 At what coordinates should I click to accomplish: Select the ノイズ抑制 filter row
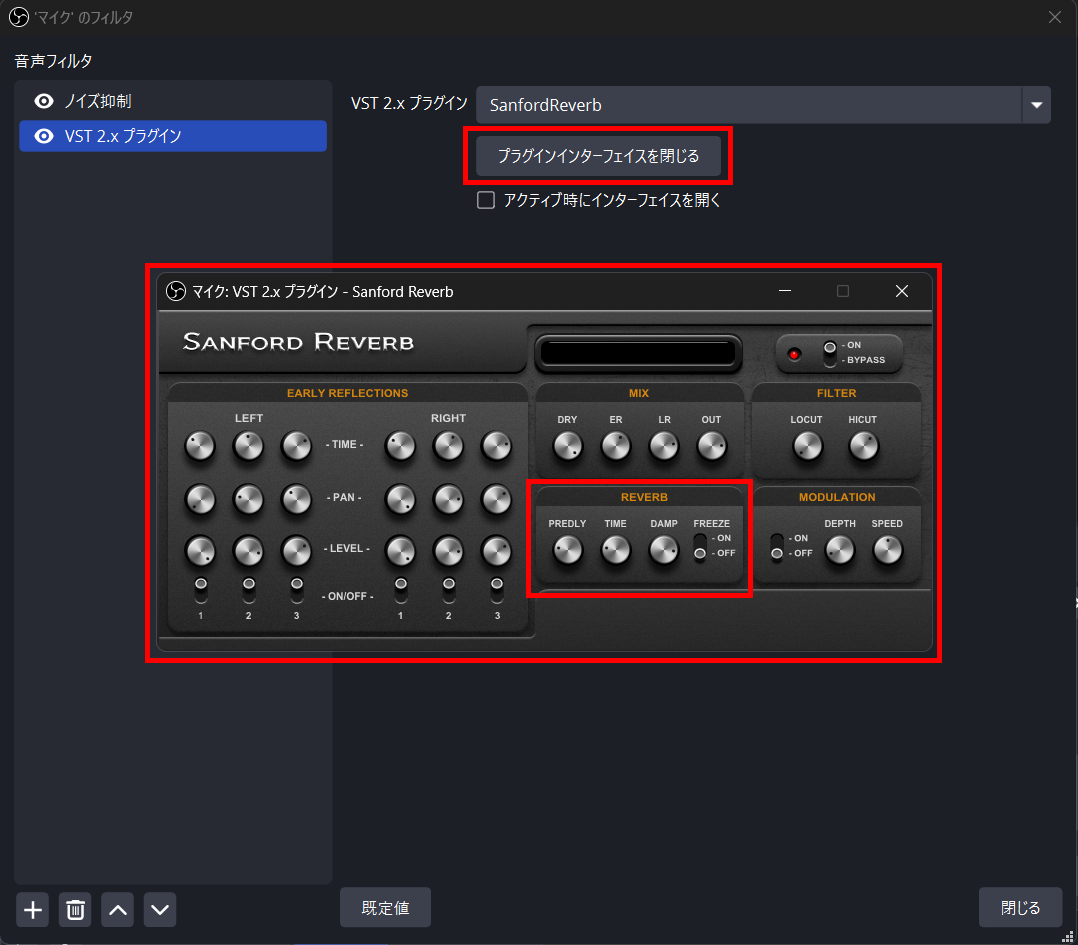tap(173, 101)
